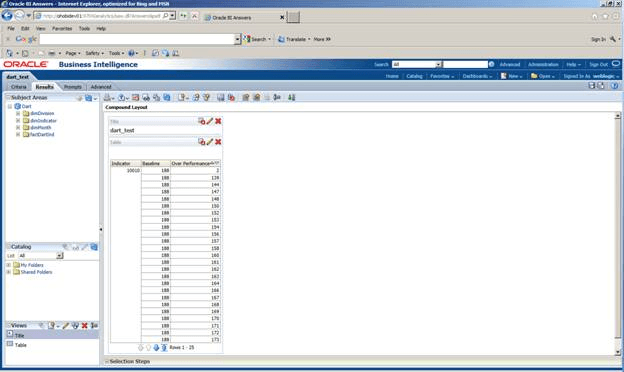Switch to the Advanced tab
624x372 pixels.
[x=101, y=87]
